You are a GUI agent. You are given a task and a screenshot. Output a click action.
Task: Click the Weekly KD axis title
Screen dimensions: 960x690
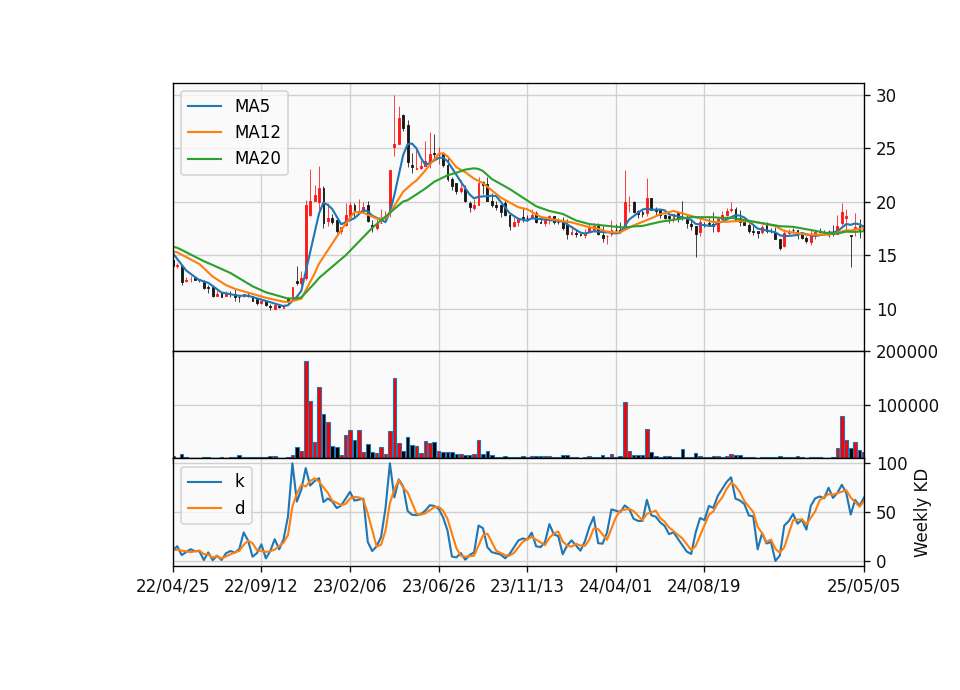[921, 514]
